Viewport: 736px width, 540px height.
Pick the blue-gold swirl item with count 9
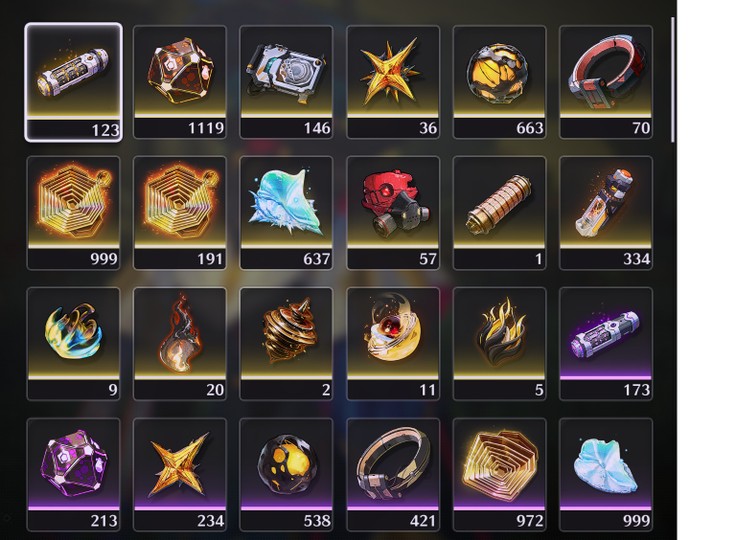[x=73, y=344]
